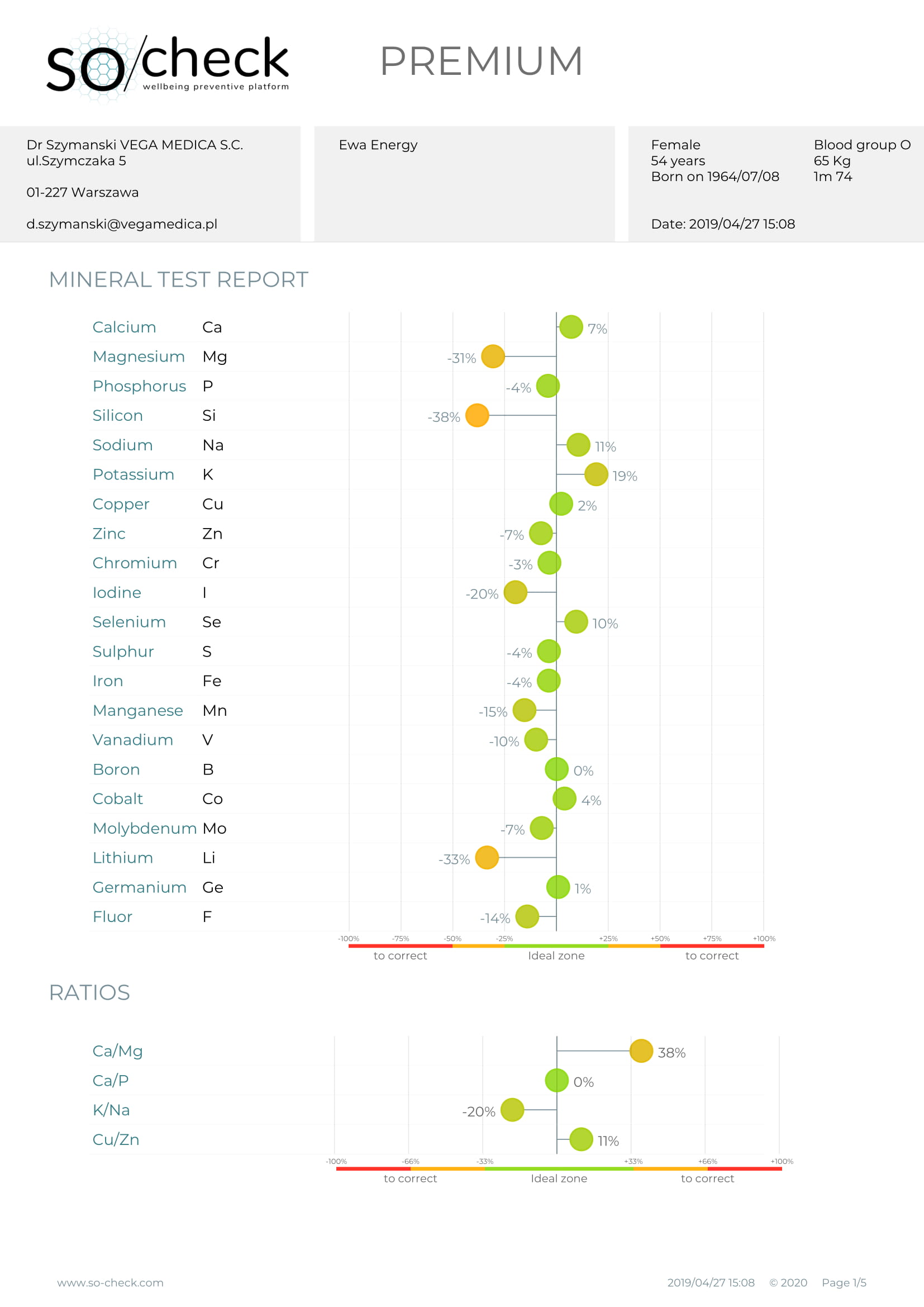Click the Potassium marker dot
The image size is (924, 1307).
point(596,474)
